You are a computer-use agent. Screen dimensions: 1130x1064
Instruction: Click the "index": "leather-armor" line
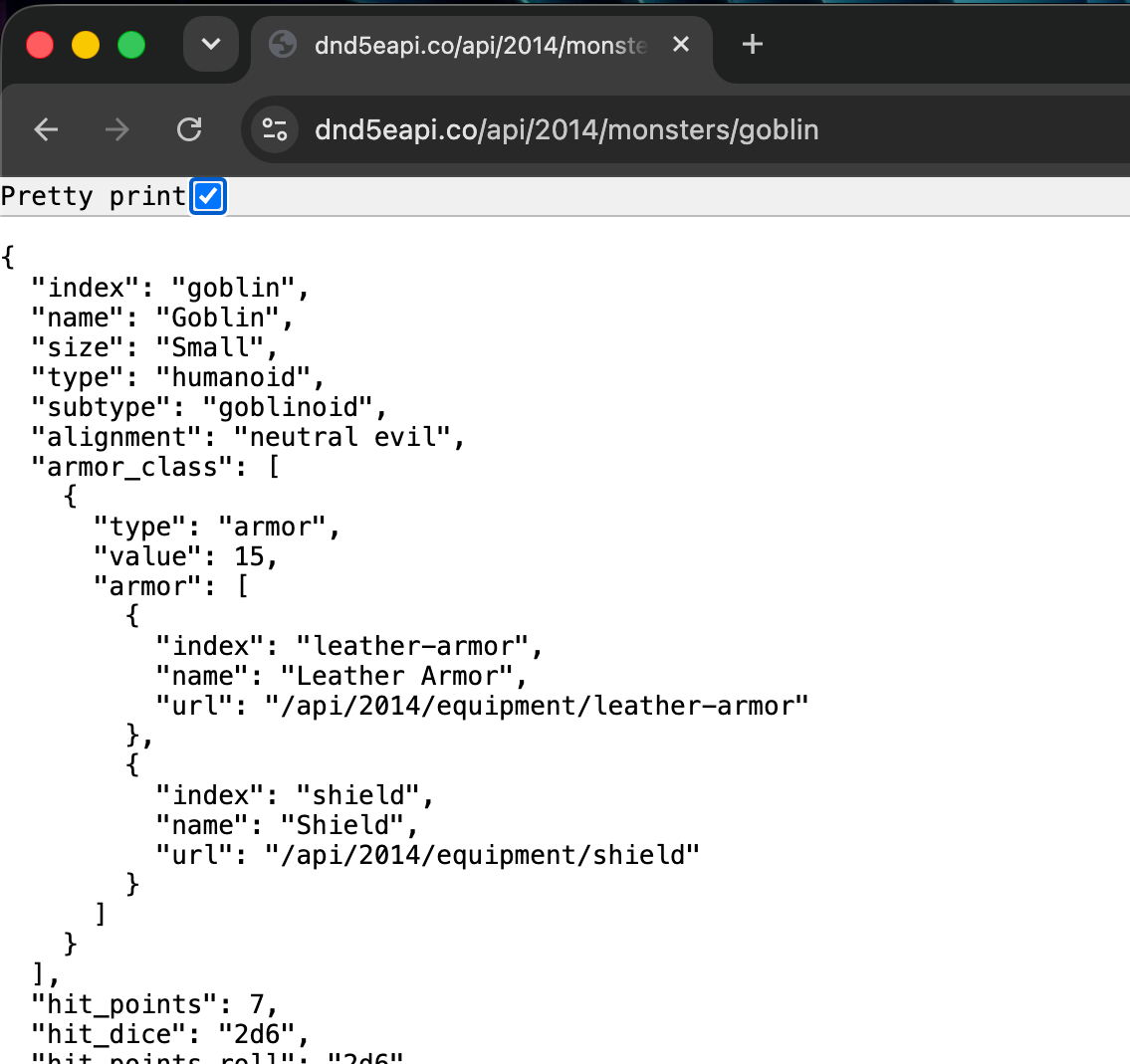click(x=349, y=647)
